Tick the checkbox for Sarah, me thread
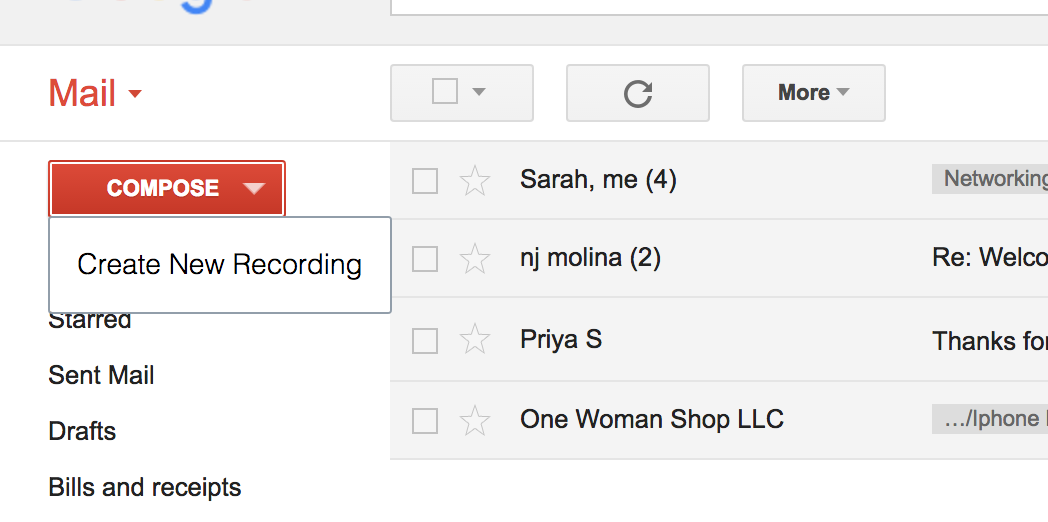This screenshot has height=522, width=1048. [425, 181]
